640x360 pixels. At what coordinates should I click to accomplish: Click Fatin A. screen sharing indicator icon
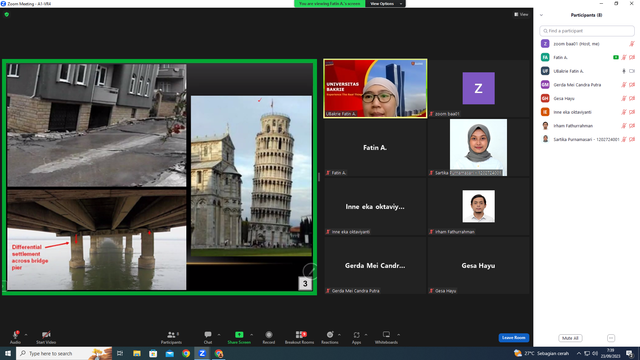616,58
